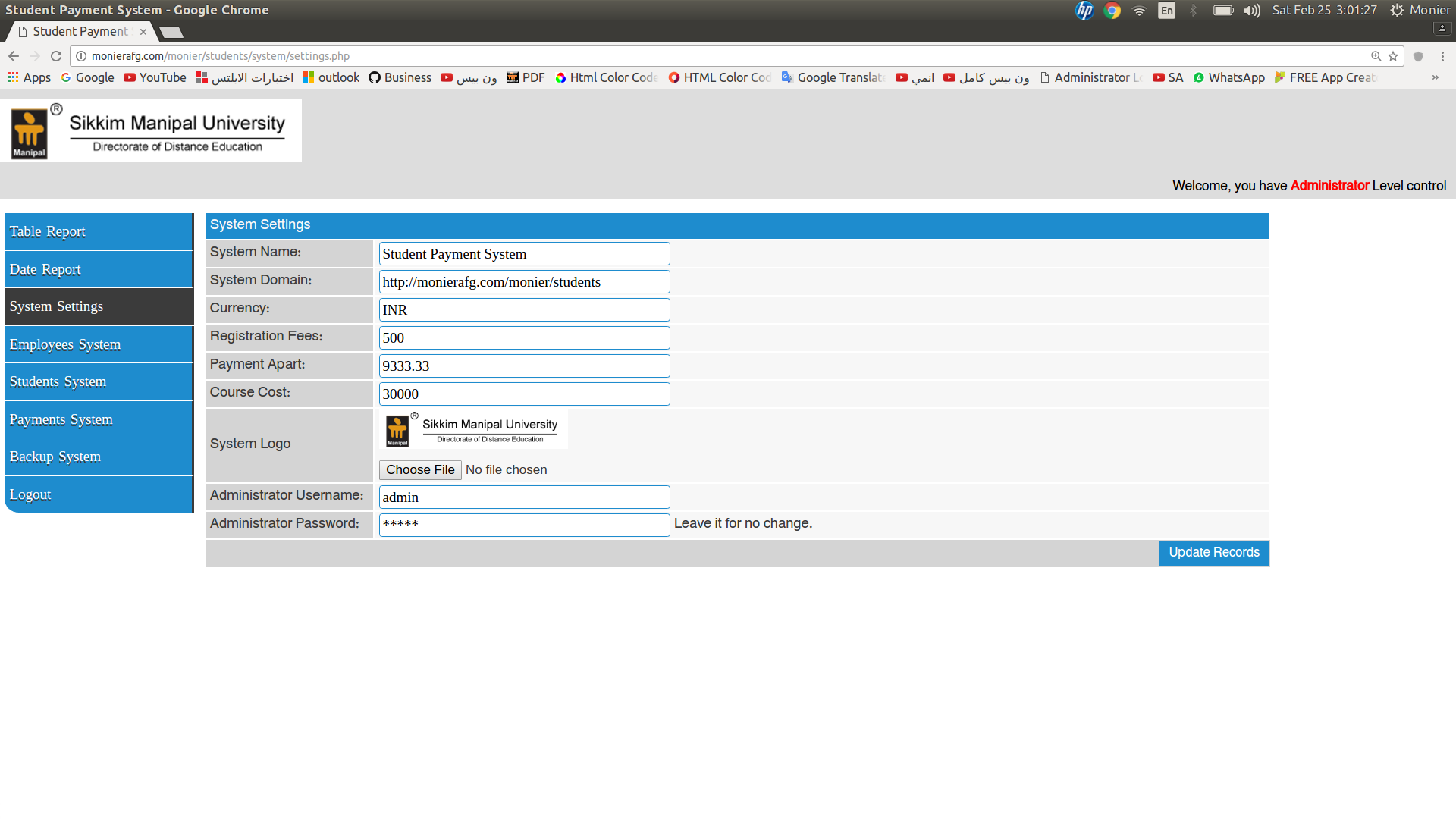Image resolution: width=1456 pixels, height=819 pixels.
Task: Click the browser reload icon
Action: pos(56,56)
